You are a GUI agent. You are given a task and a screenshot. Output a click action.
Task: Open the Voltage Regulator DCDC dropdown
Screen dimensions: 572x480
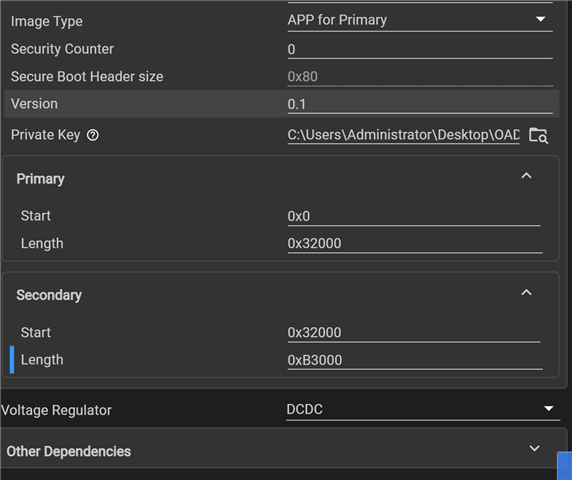(423, 410)
